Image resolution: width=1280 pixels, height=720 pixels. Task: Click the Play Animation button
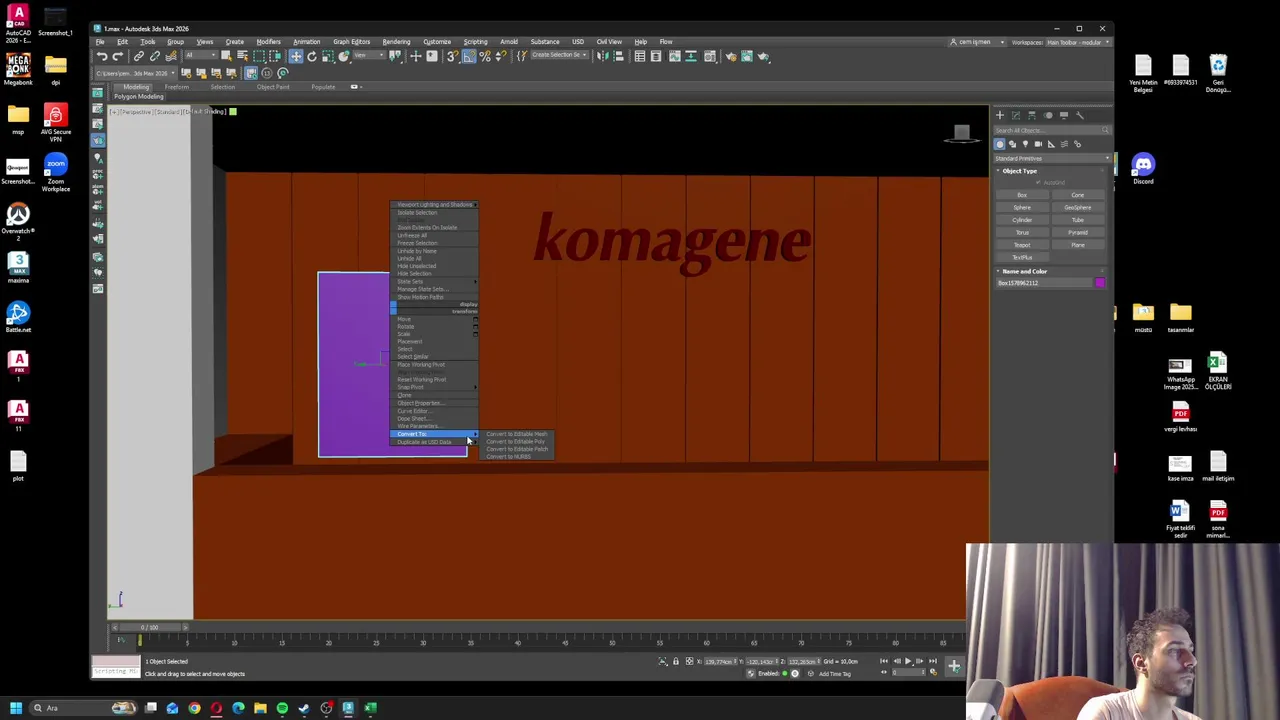[908, 661]
